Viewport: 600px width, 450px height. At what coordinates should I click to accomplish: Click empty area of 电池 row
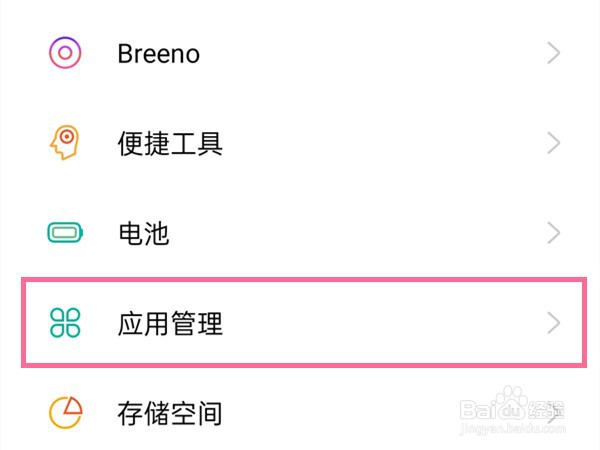pyautogui.click(x=356, y=233)
